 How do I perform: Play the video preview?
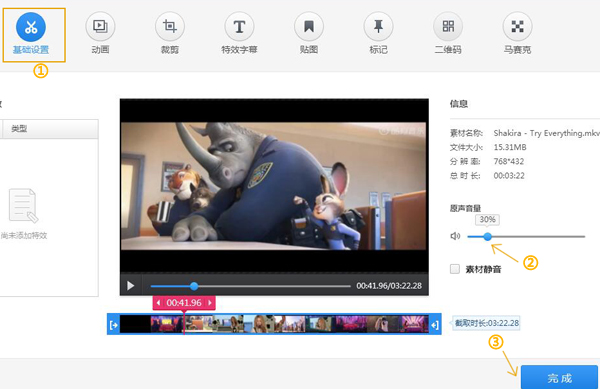pos(130,286)
